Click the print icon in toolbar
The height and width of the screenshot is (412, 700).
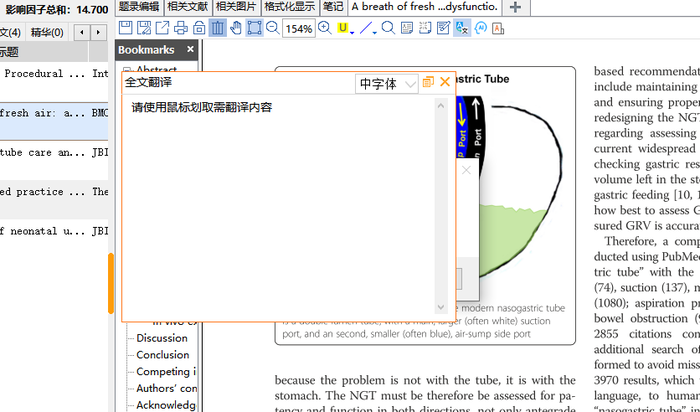pyautogui.click(x=181, y=28)
